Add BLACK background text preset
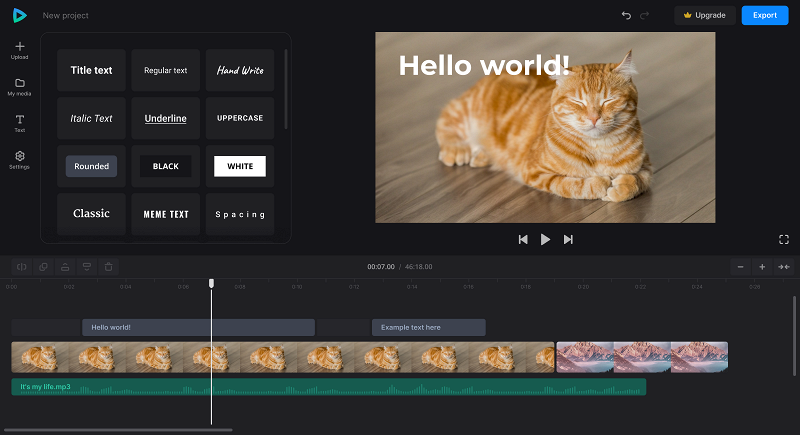Viewport: 800px width, 435px height. coord(165,166)
